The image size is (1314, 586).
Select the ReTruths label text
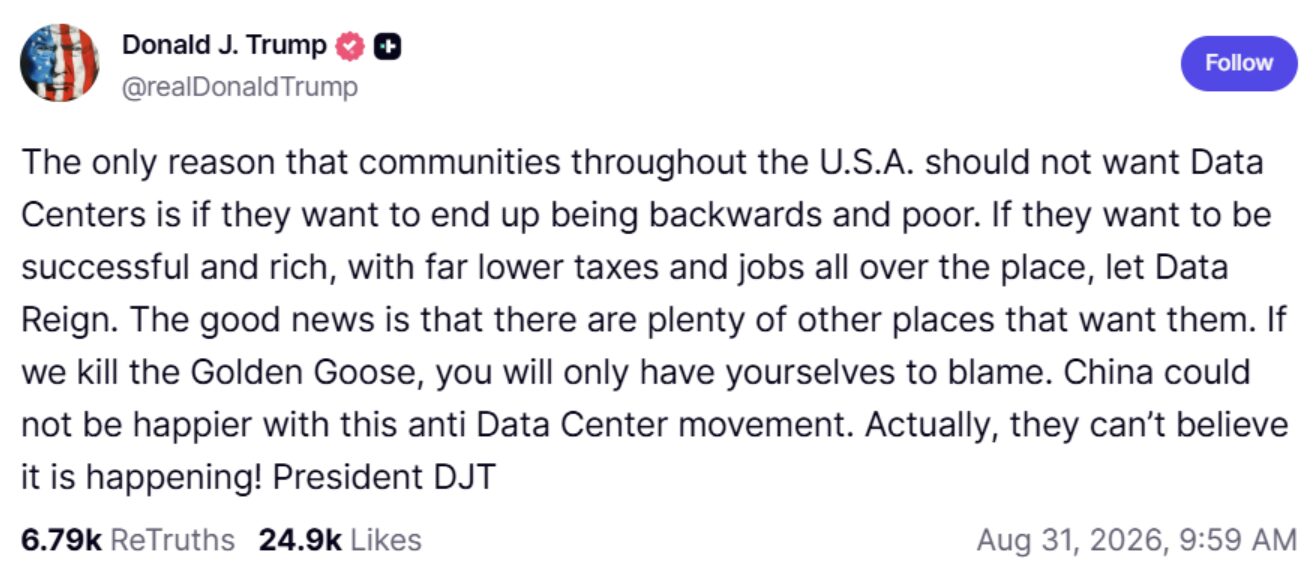click(x=172, y=541)
